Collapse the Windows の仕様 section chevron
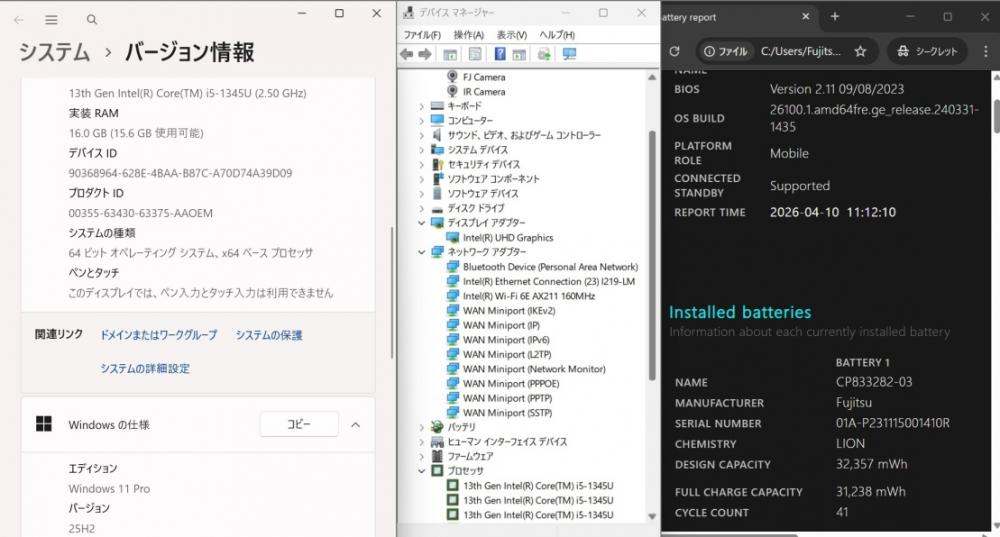Screen dimensions: 1000x537 coord(356,425)
